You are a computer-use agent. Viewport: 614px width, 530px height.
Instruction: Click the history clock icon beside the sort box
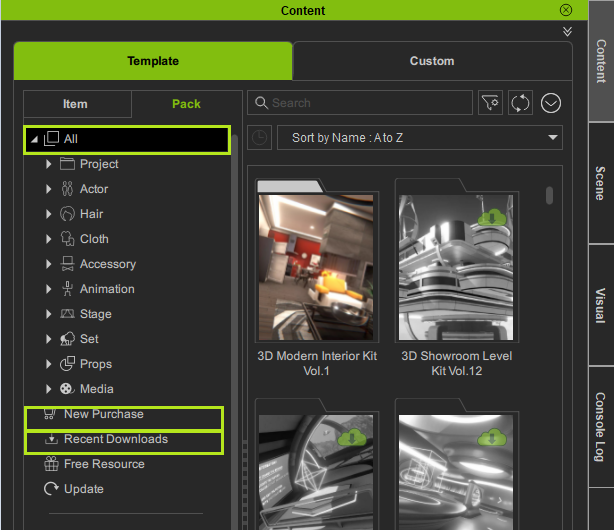[259, 137]
